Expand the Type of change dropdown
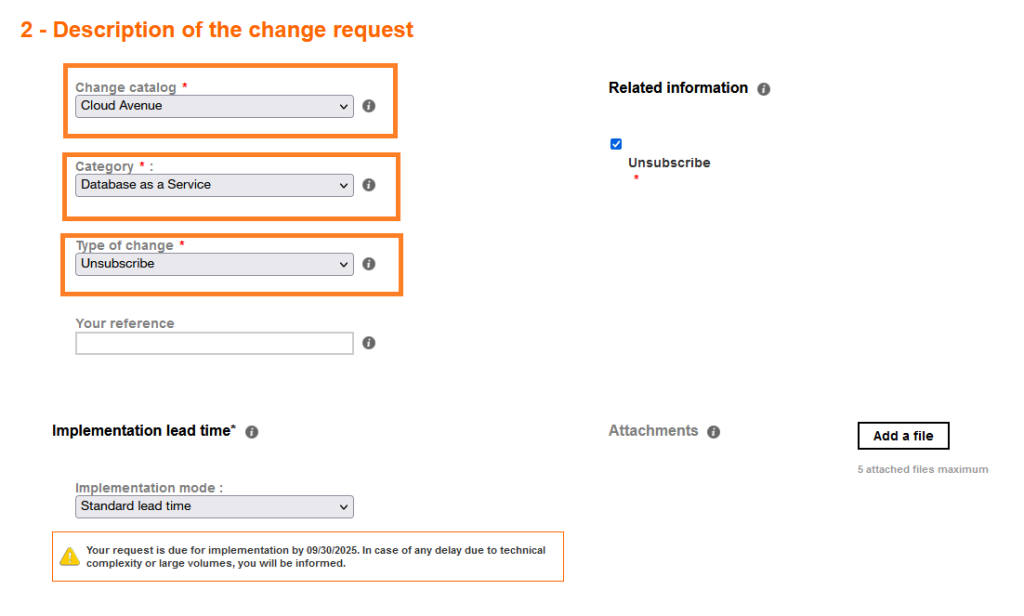 pyautogui.click(x=214, y=264)
